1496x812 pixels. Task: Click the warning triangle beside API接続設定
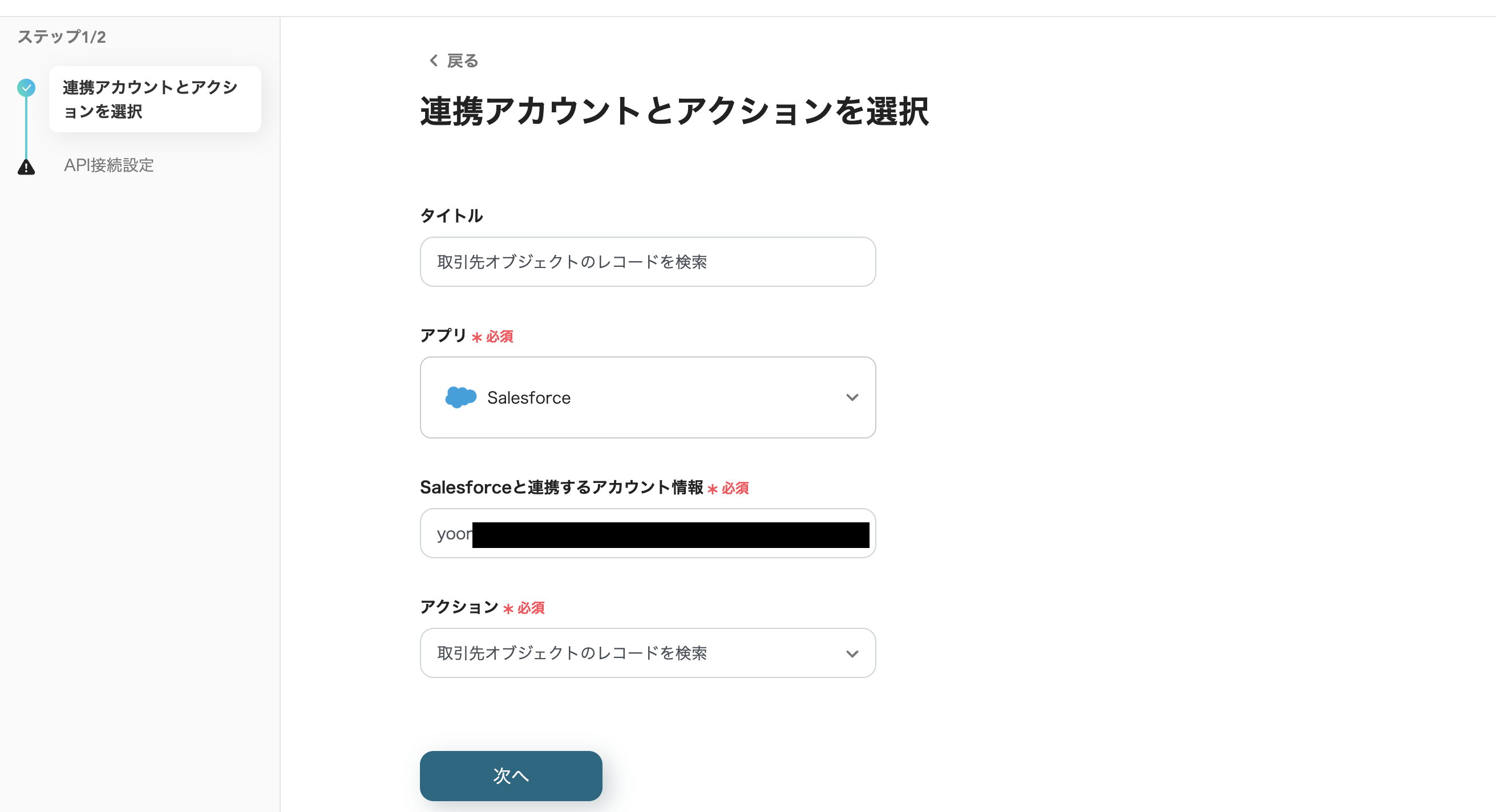(x=26, y=167)
